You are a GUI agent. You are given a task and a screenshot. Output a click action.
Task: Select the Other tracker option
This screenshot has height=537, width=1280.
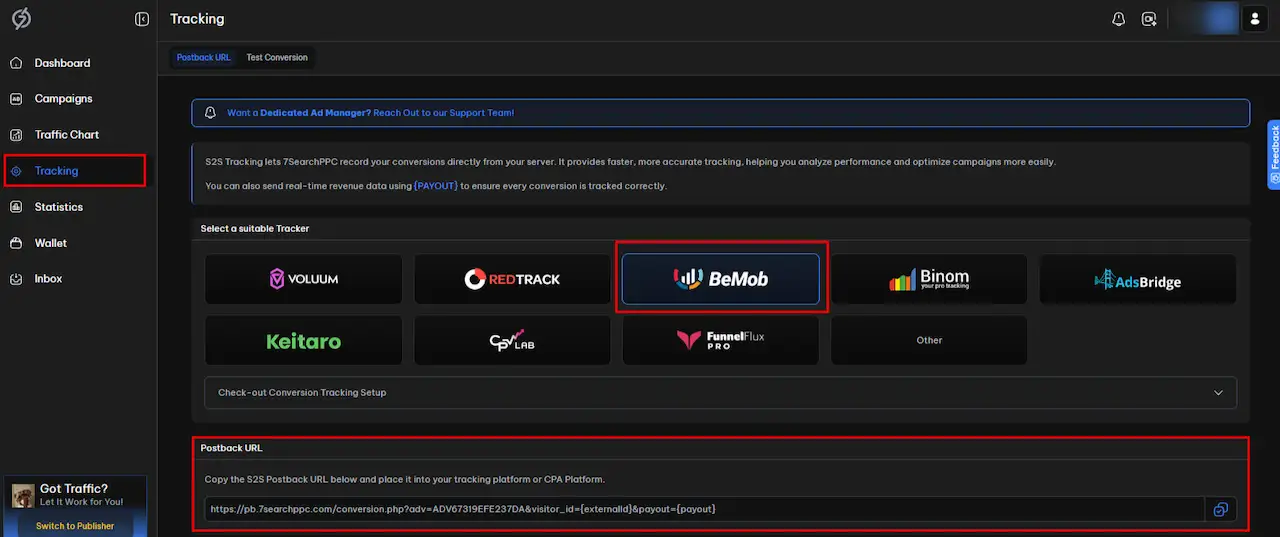point(929,341)
